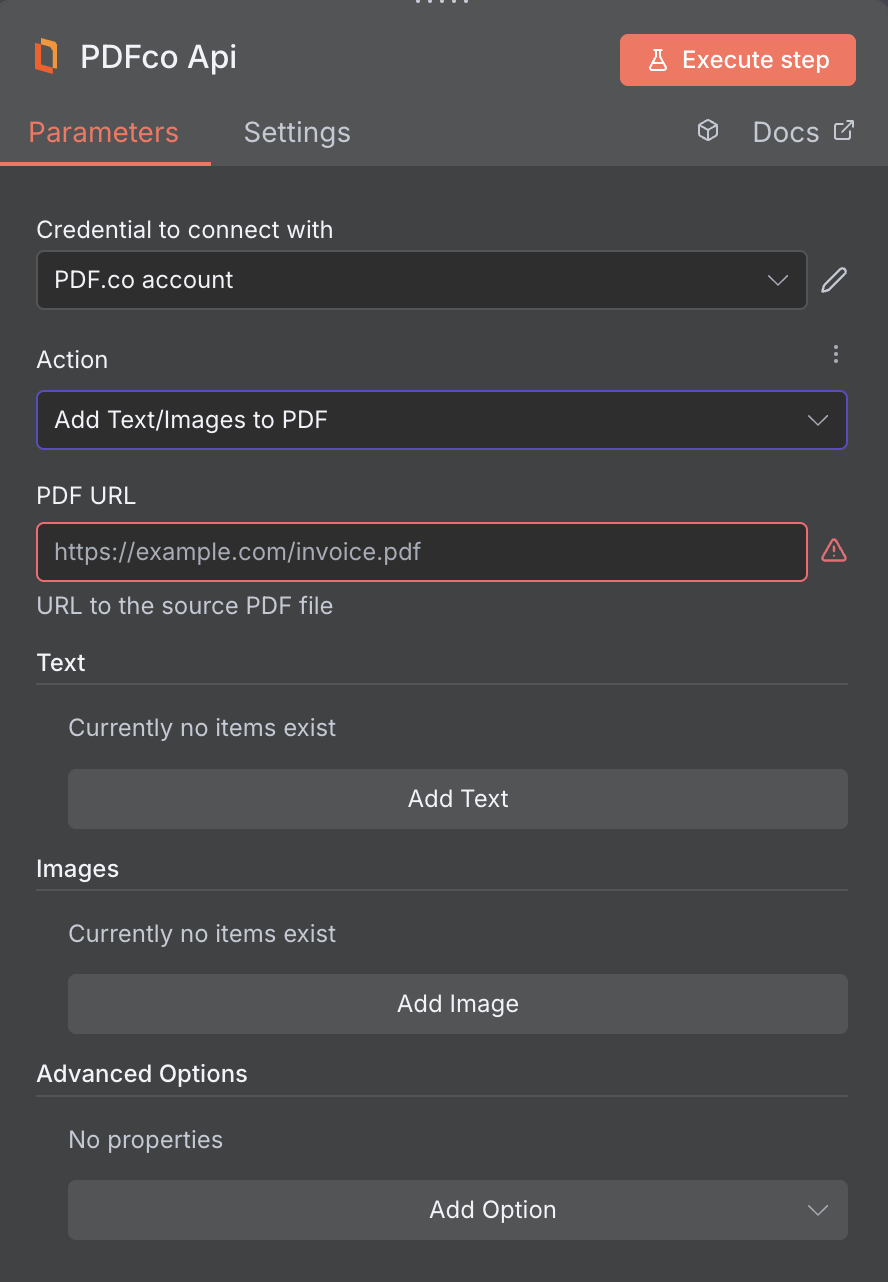Click the chevron on the Add Option button
The width and height of the screenshot is (888, 1282).
(x=818, y=1210)
